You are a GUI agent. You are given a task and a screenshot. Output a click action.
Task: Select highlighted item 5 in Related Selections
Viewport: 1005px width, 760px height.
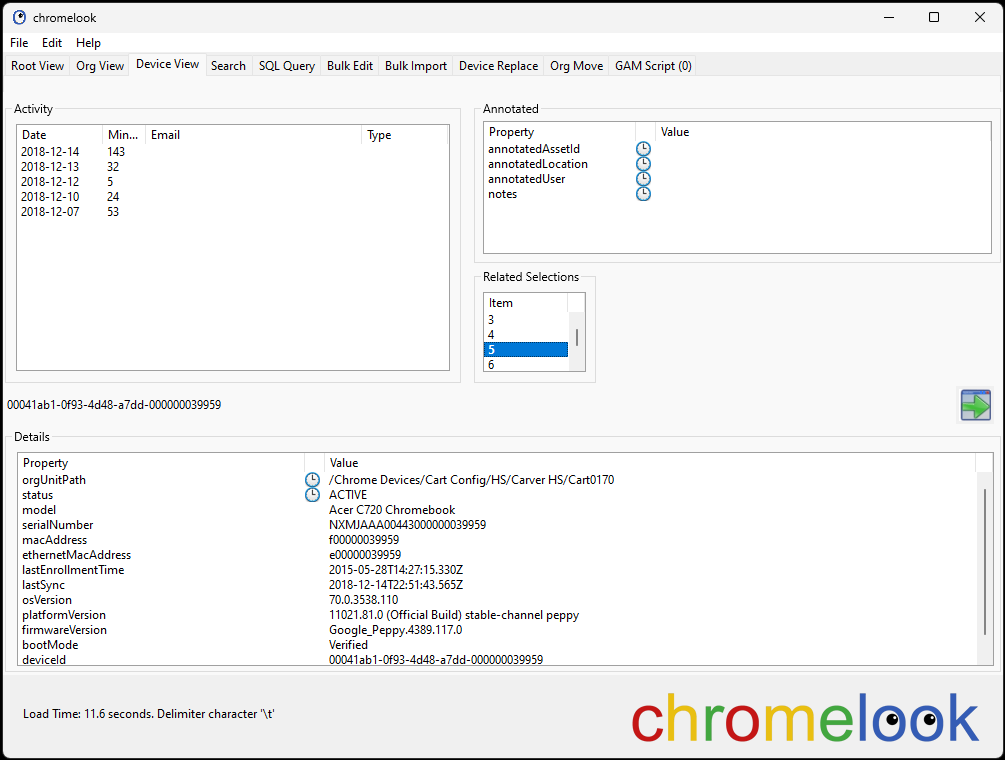pyautogui.click(x=526, y=349)
